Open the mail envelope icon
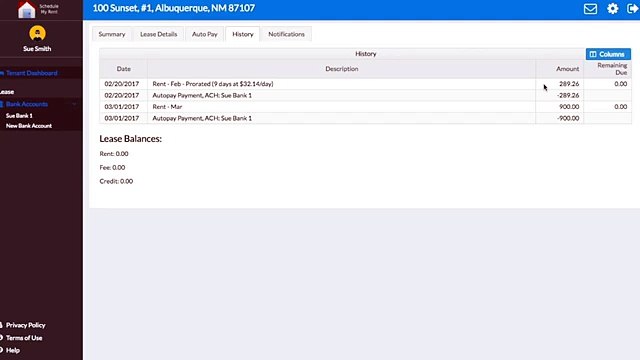The image size is (640, 360). pos(590,9)
